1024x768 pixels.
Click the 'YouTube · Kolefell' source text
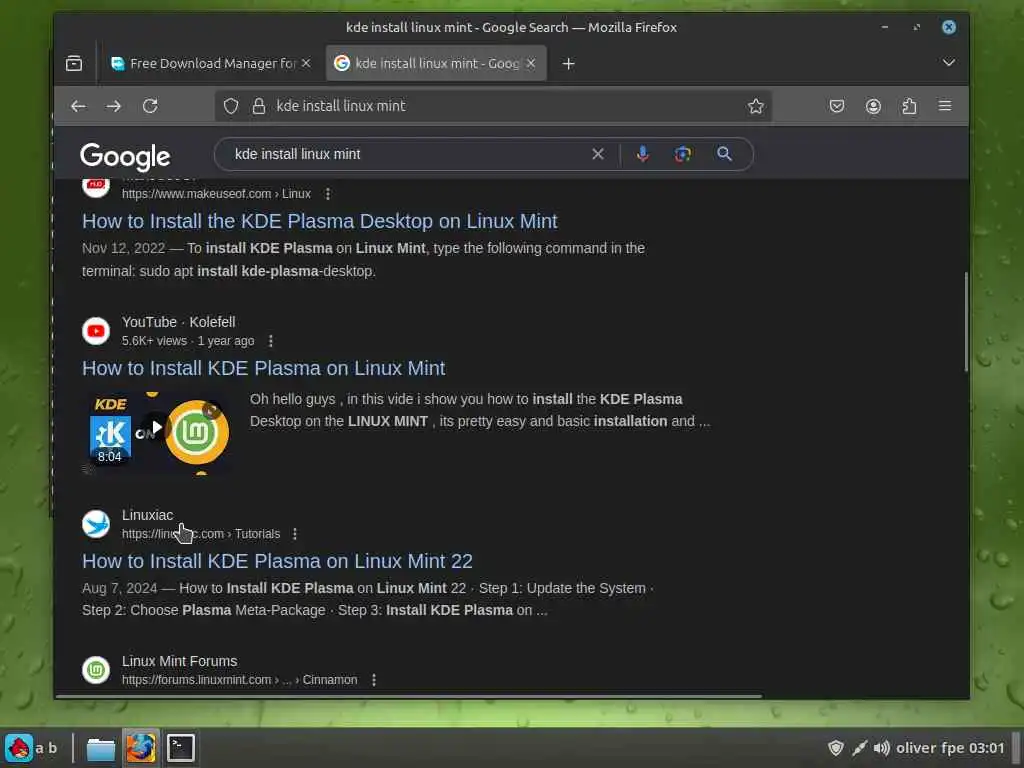pyautogui.click(x=178, y=322)
